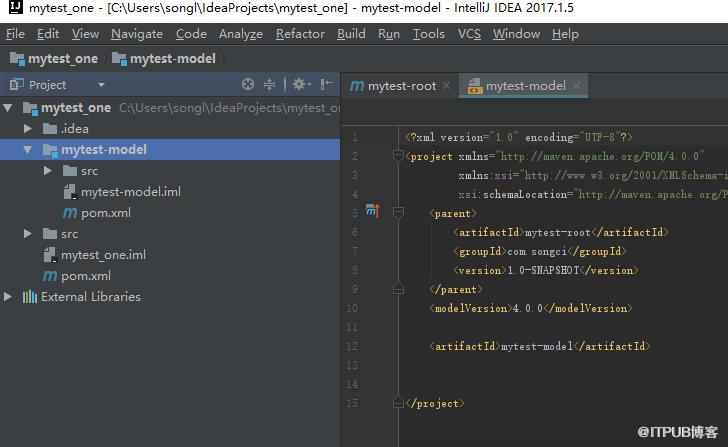This screenshot has width=728, height=447.
Task: Click the External Libraries bars icon
Action: click(x=30, y=297)
